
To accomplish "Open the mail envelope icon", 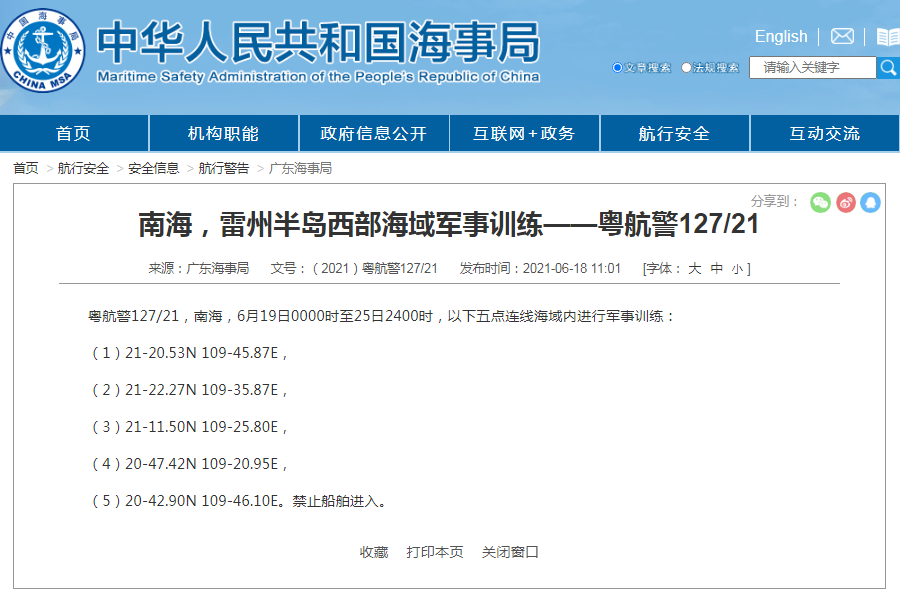I will click(x=842, y=37).
